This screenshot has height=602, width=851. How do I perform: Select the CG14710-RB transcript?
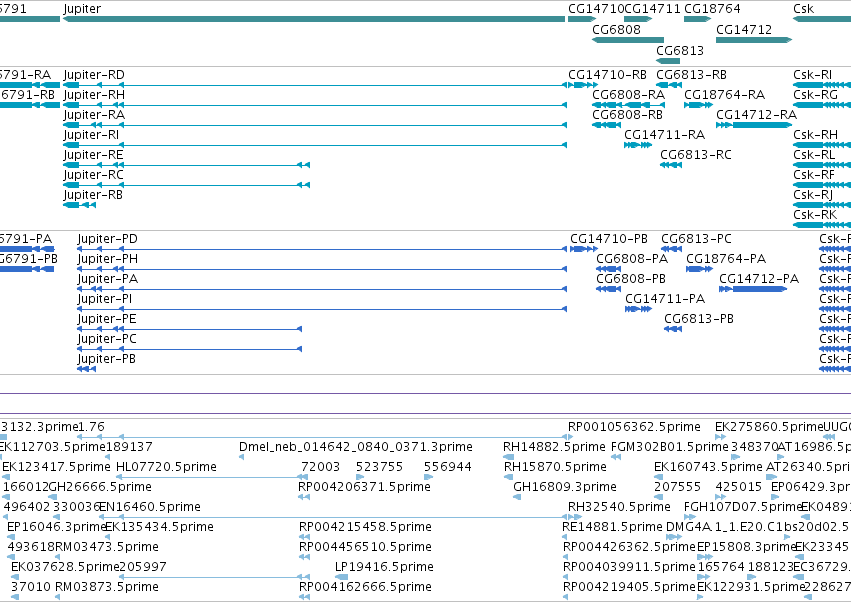(x=583, y=85)
